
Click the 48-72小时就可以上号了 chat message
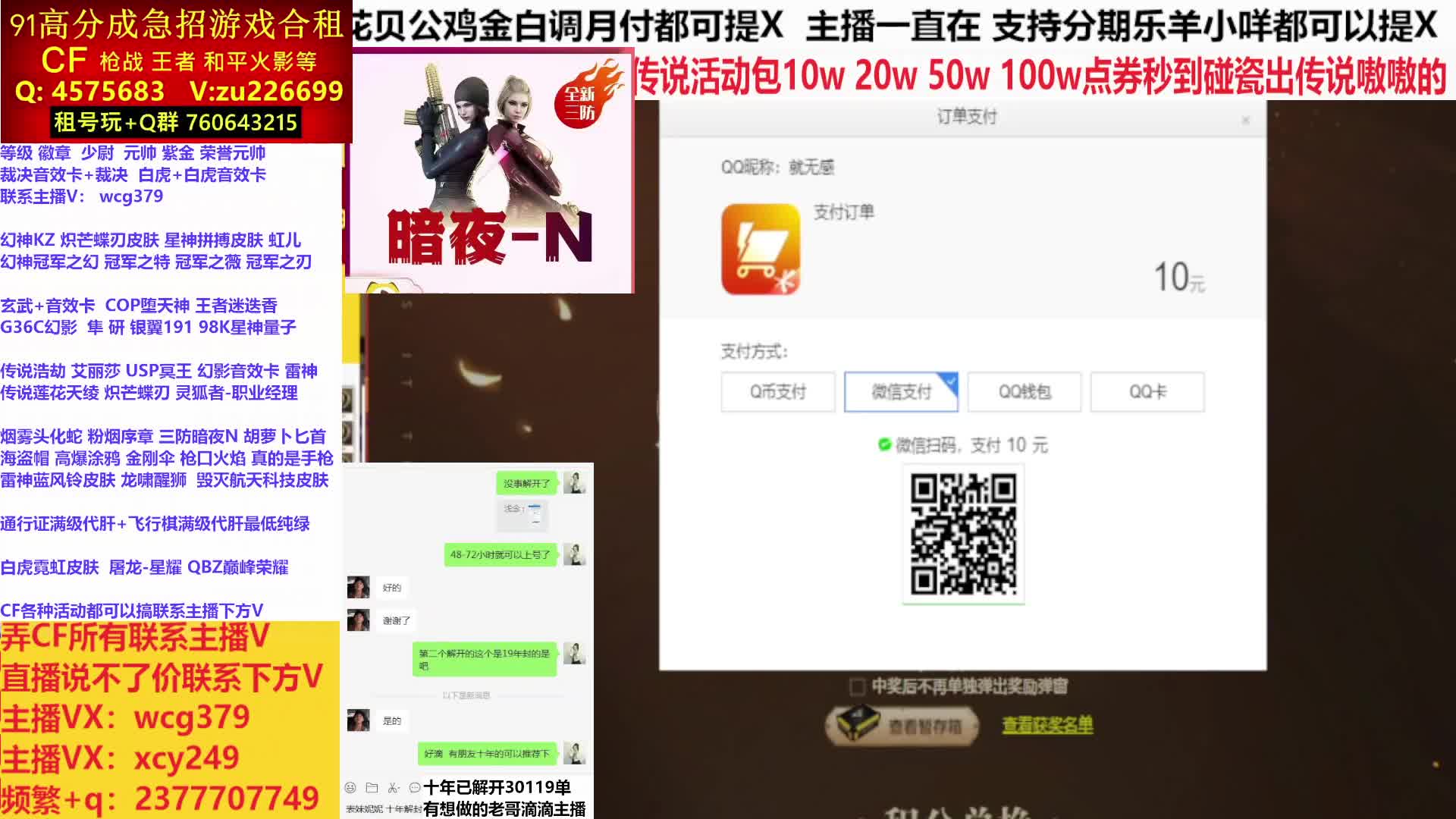pos(500,554)
